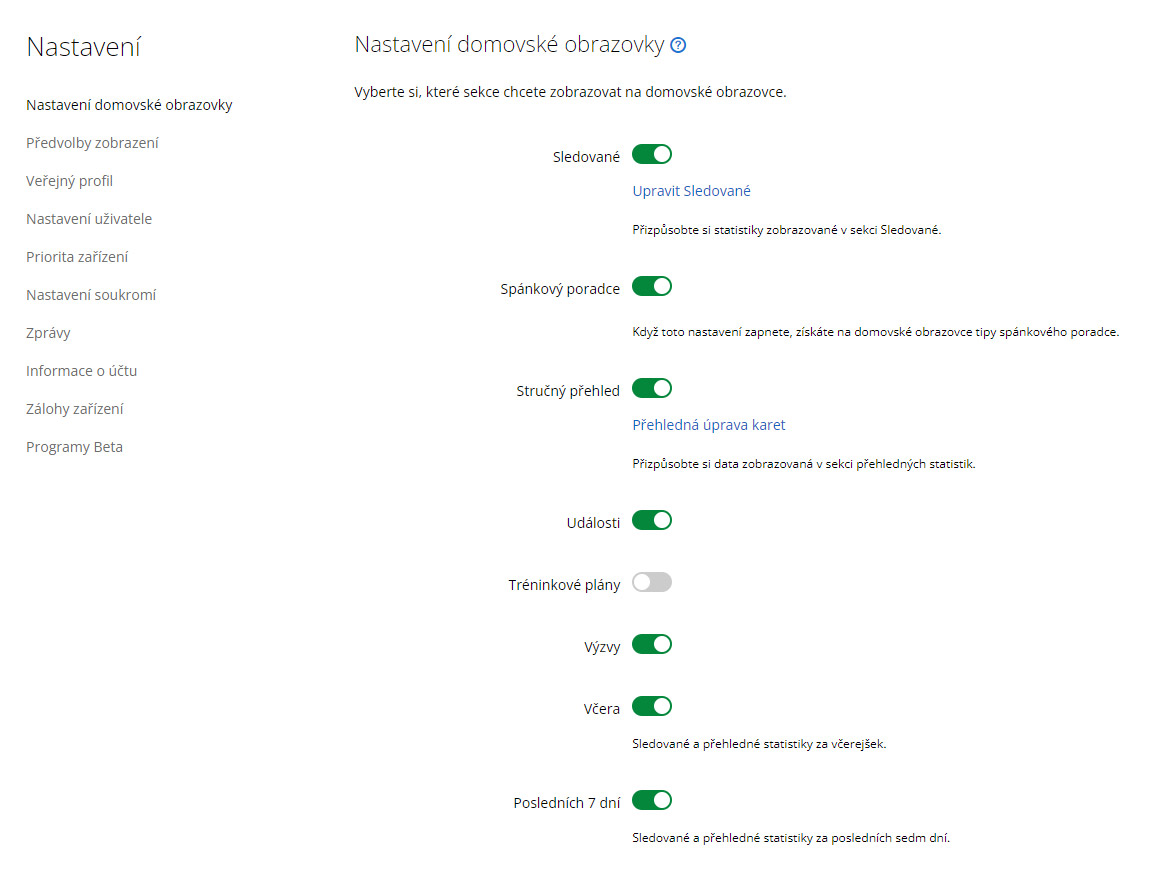
Task: Toggle the Včera section switch
Action: (652, 706)
